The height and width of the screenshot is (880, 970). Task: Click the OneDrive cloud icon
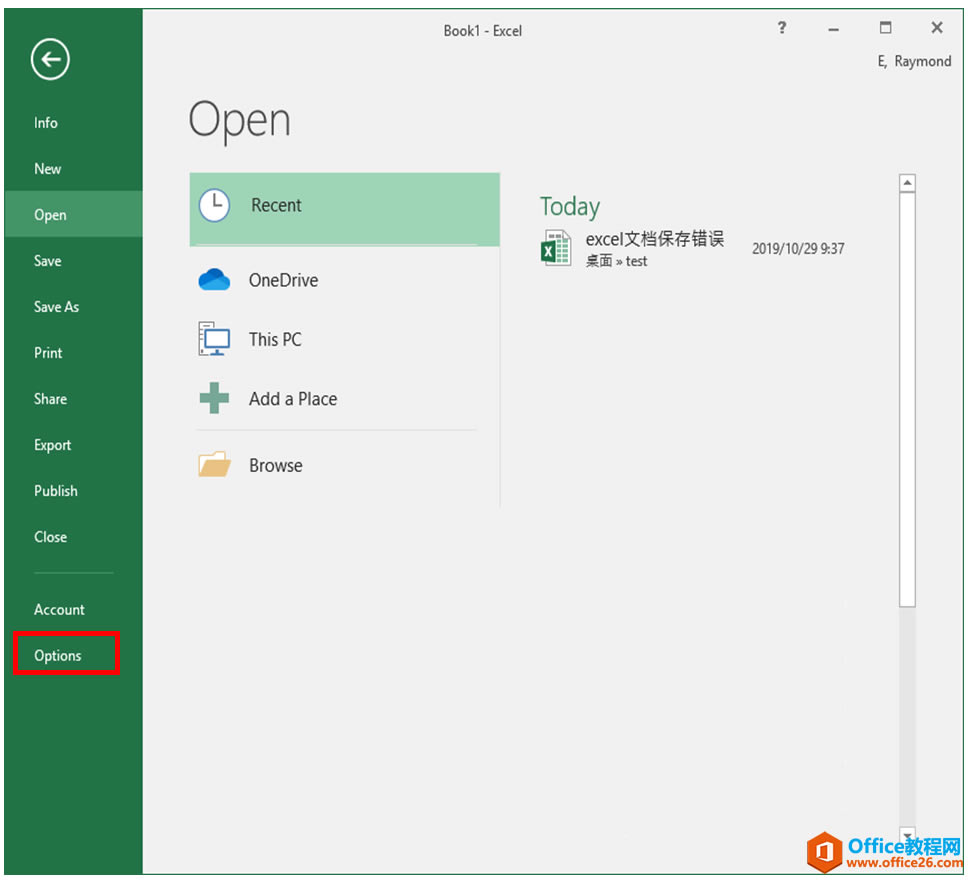point(214,280)
